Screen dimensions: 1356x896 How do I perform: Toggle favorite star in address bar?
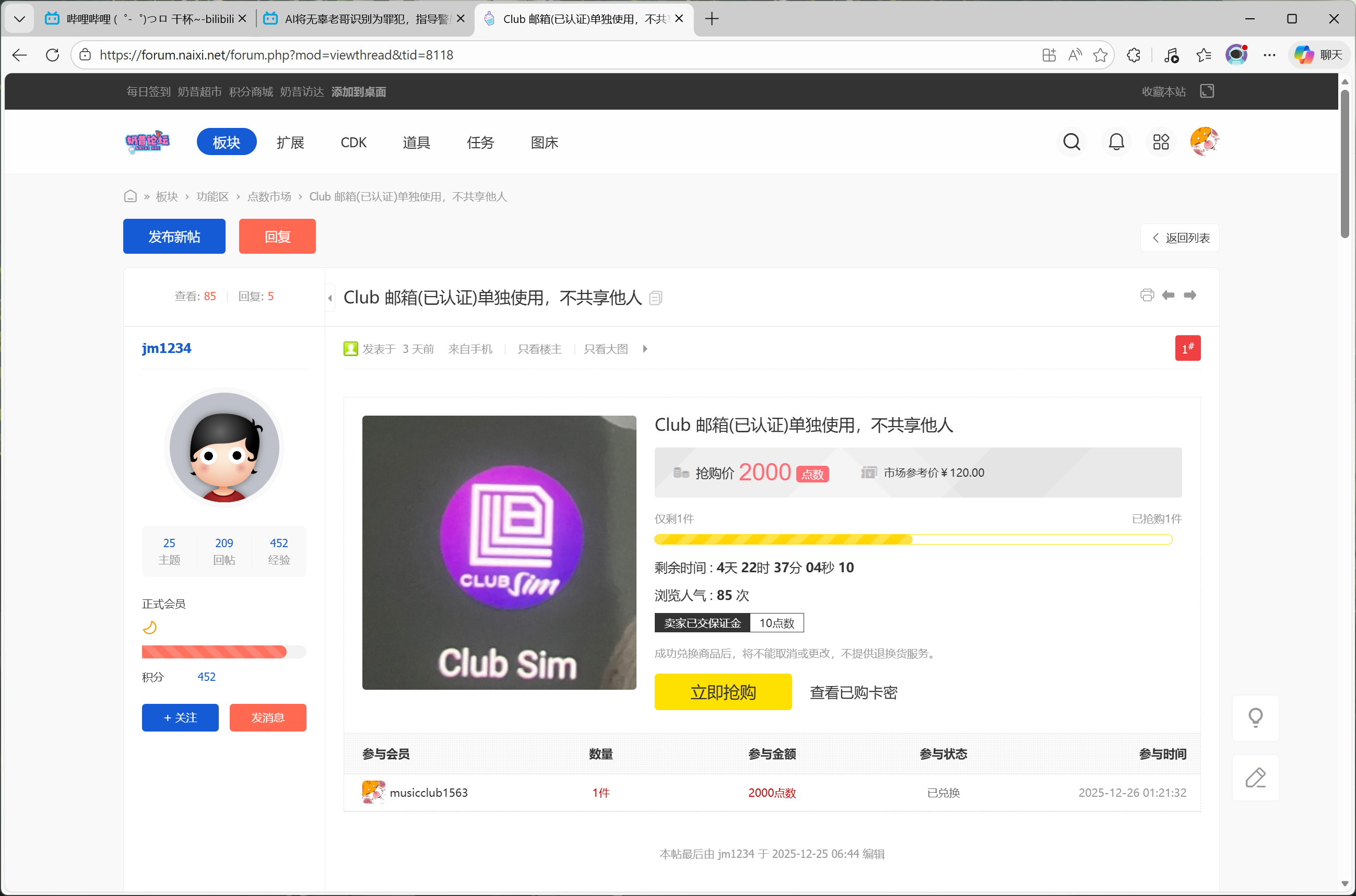[x=1100, y=55]
